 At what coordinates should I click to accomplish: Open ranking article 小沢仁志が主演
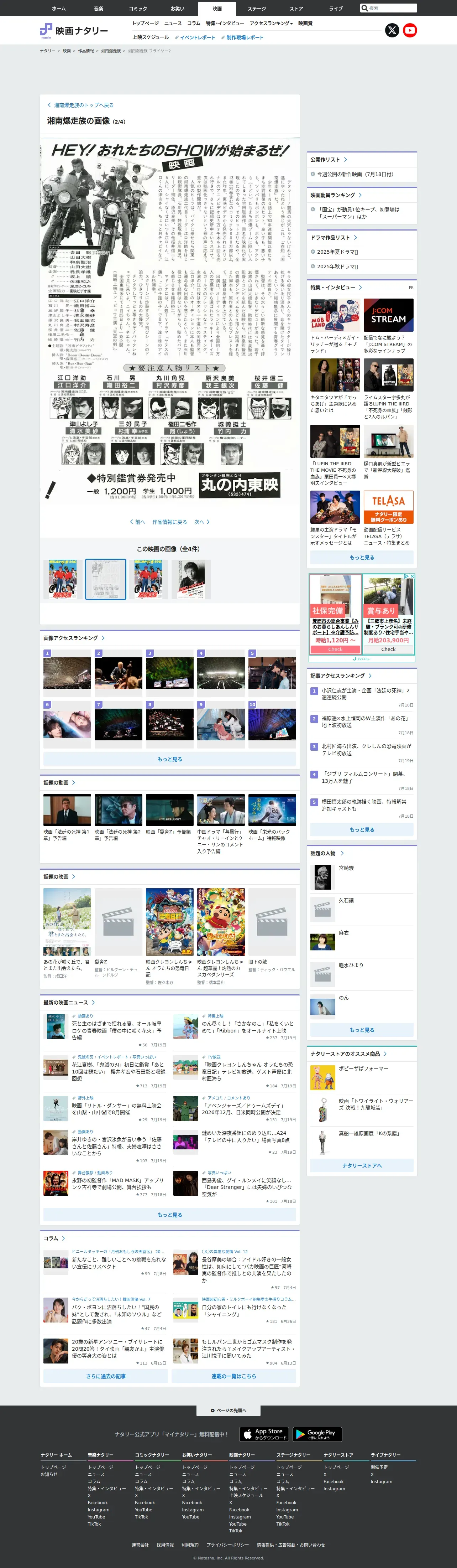365,694
